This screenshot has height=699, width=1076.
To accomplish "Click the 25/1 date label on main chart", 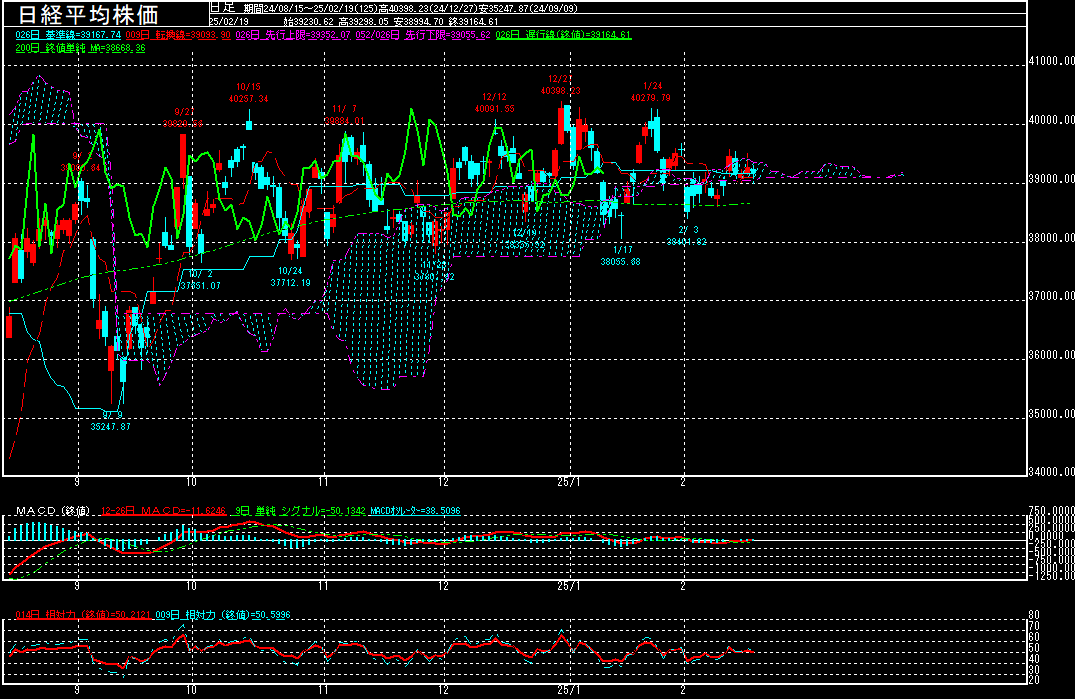I will (569, 482).
